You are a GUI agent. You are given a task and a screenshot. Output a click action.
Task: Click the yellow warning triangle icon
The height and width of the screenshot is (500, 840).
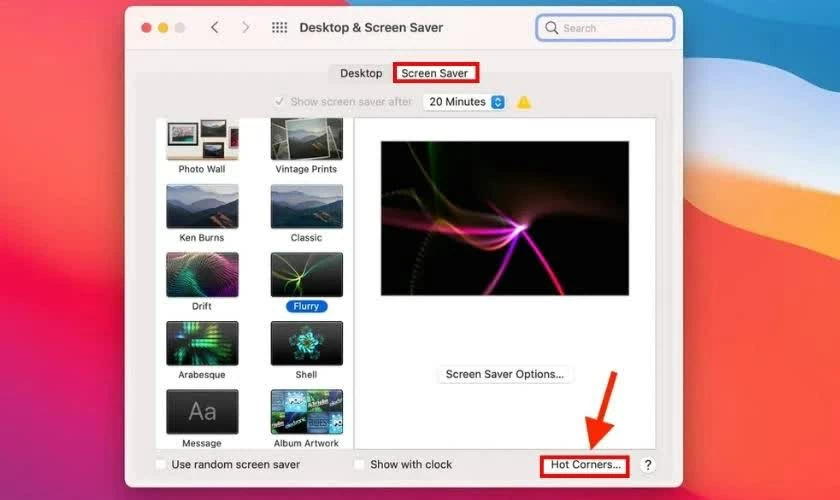pyautogui.click(x=524, y=102)
